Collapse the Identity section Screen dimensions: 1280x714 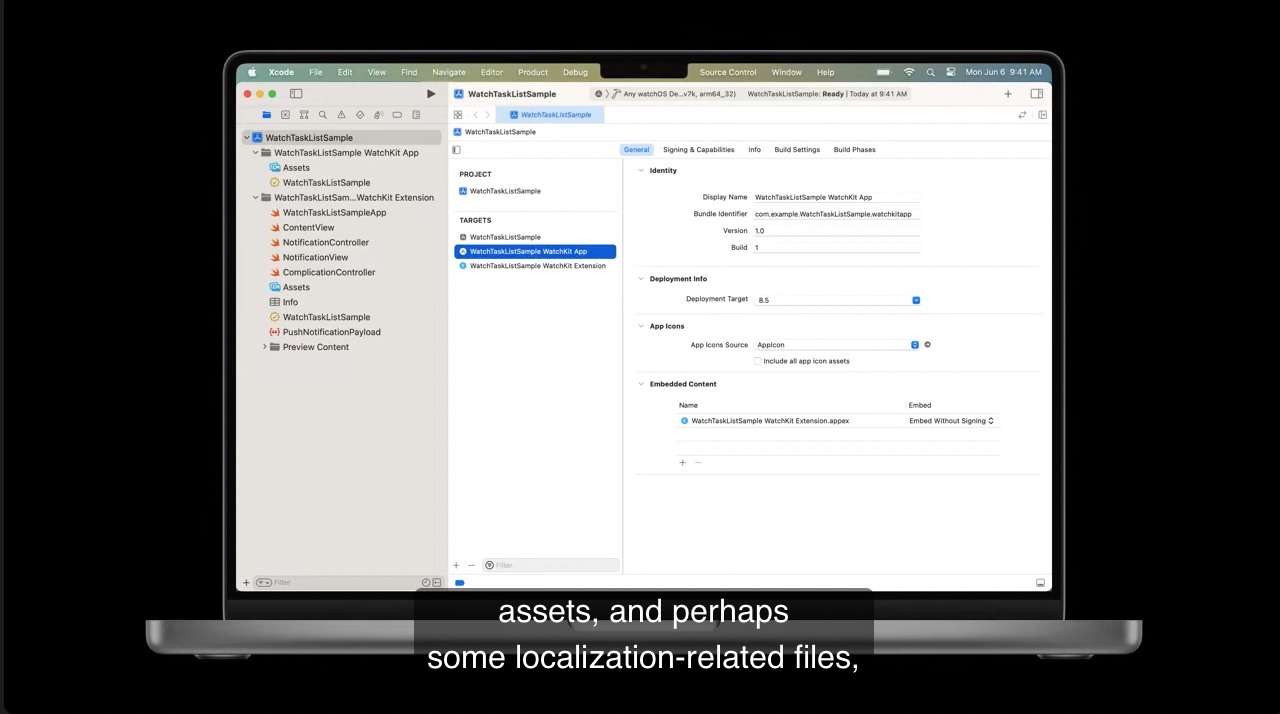(641, 171)
